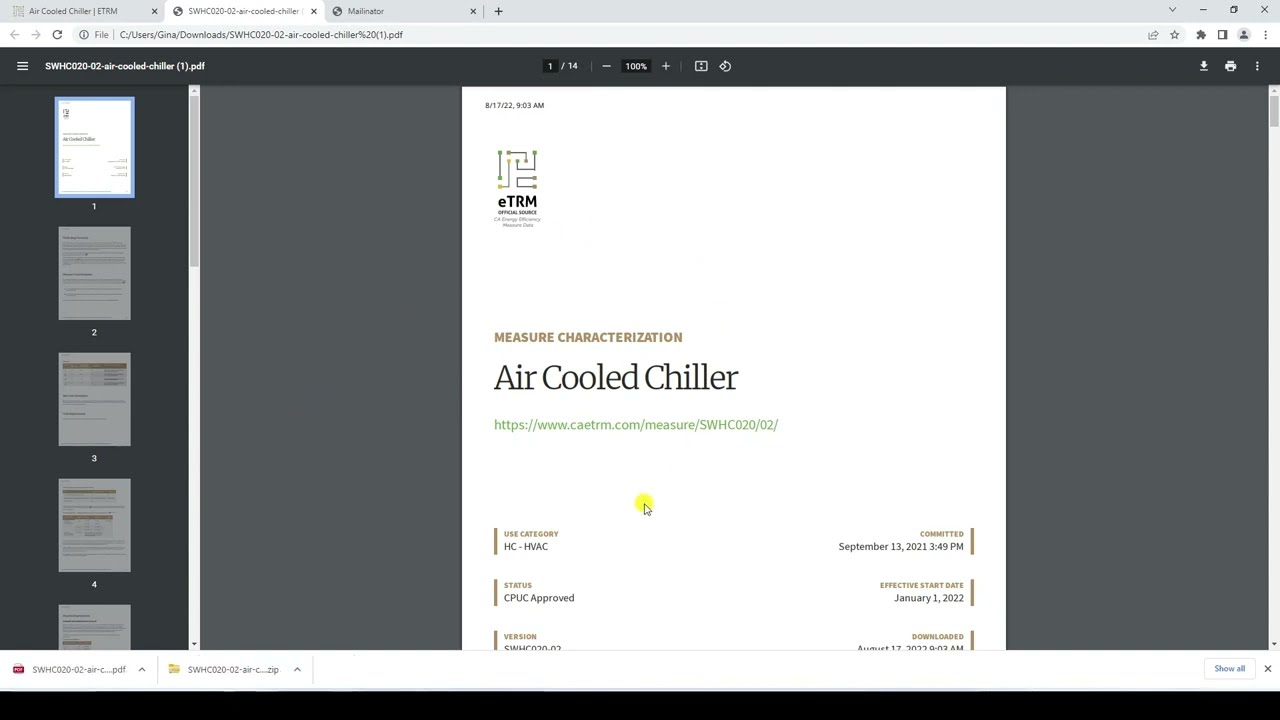
Task: Select page 2 thumbnail
Action: pyautogui.click(x=94, y=274)
